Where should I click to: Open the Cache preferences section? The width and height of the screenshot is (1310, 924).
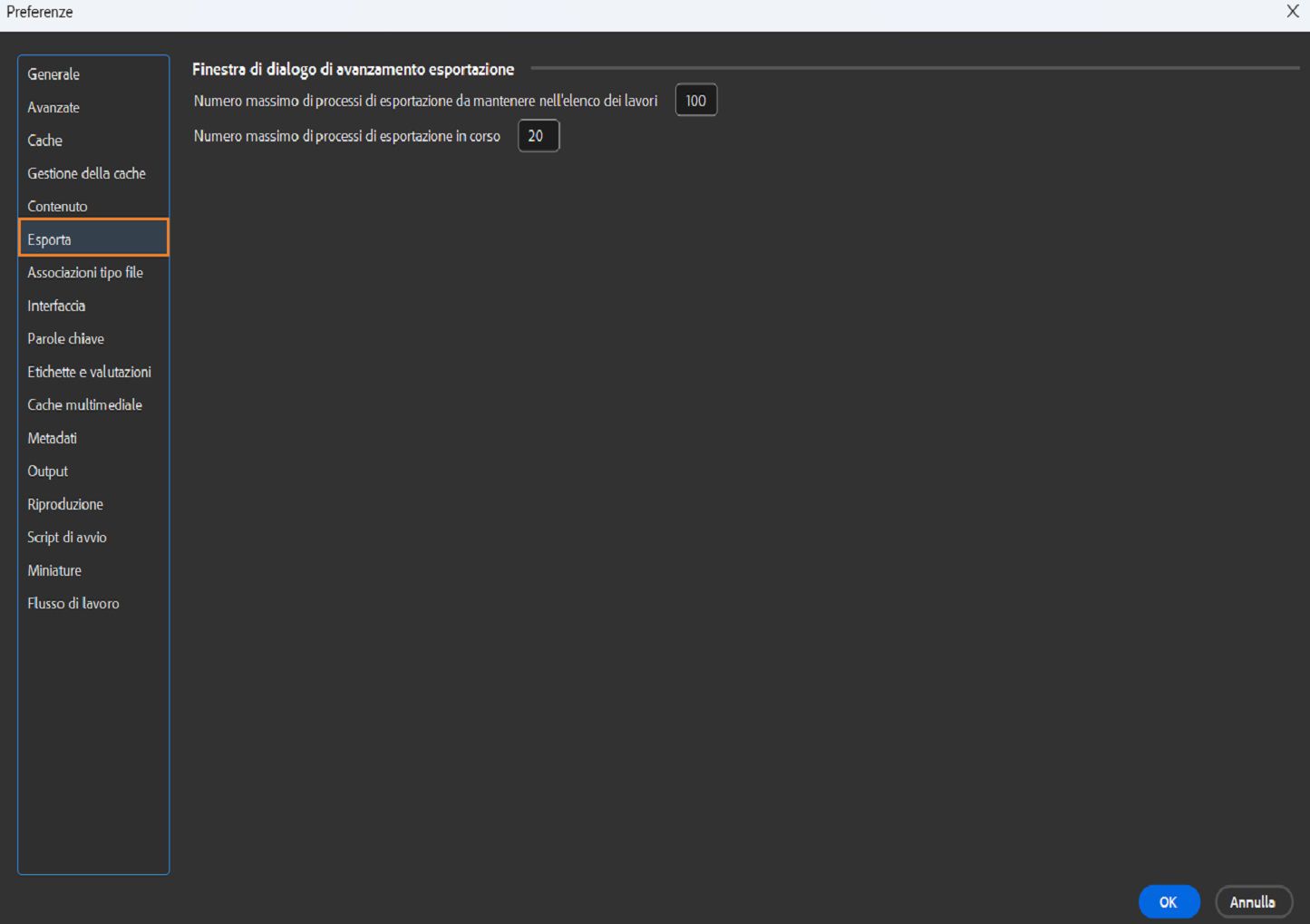pyautogui.click(x=93, y=141)
